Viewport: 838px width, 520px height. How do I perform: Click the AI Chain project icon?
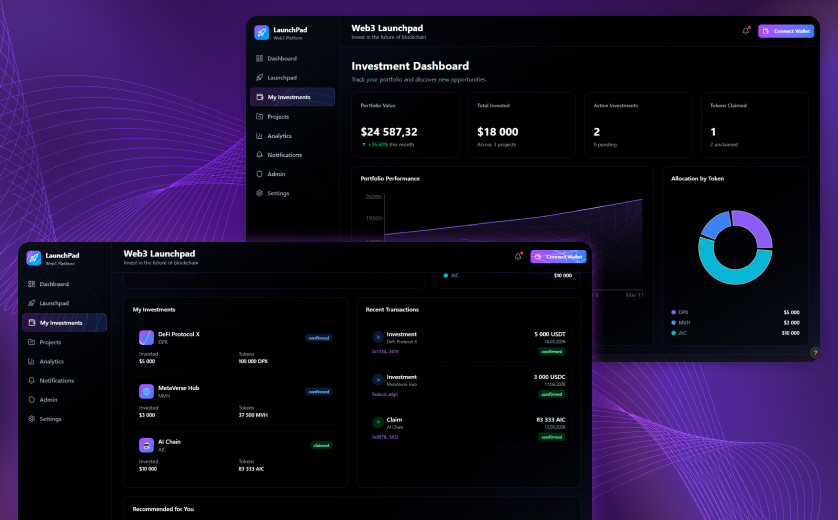pyautogui.click(x=145, y=445)
